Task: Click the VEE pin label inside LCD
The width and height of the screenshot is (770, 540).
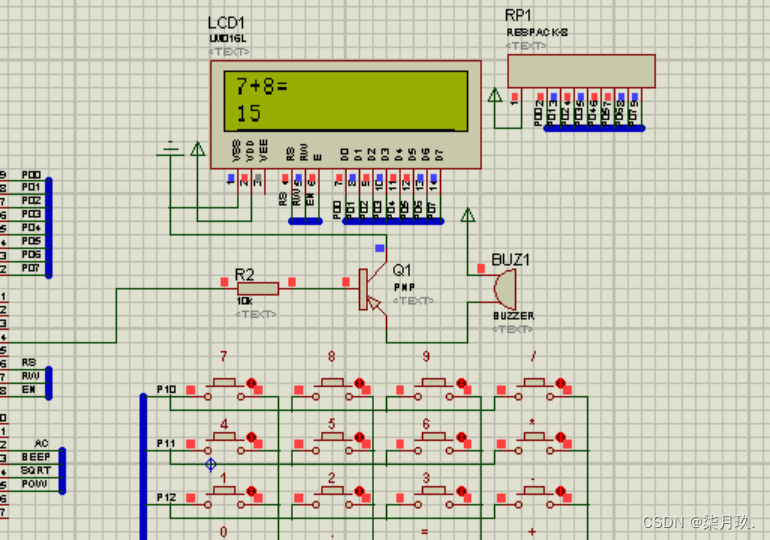Action: point(264,151)
